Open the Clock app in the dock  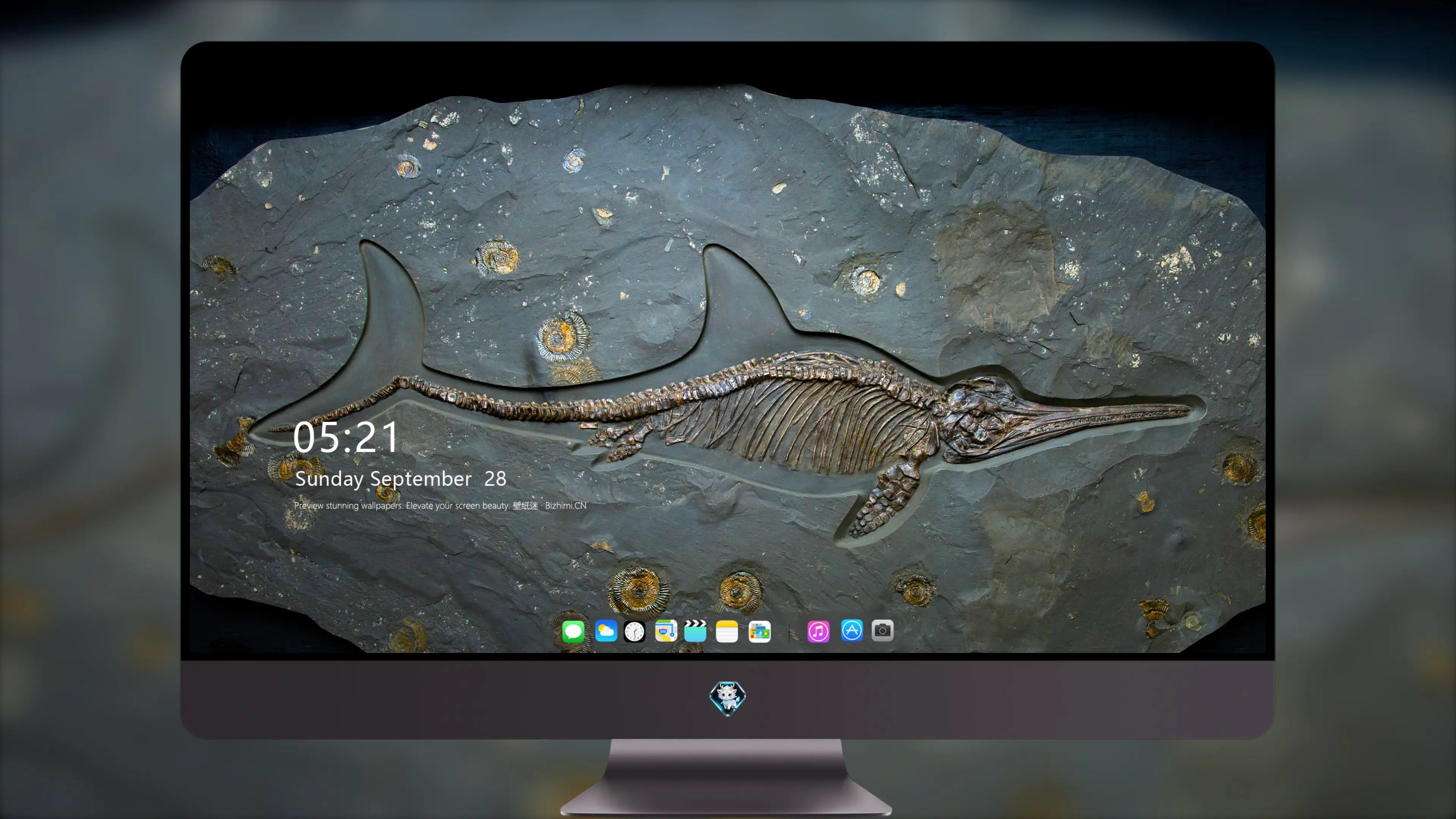(x=634, y=631)
